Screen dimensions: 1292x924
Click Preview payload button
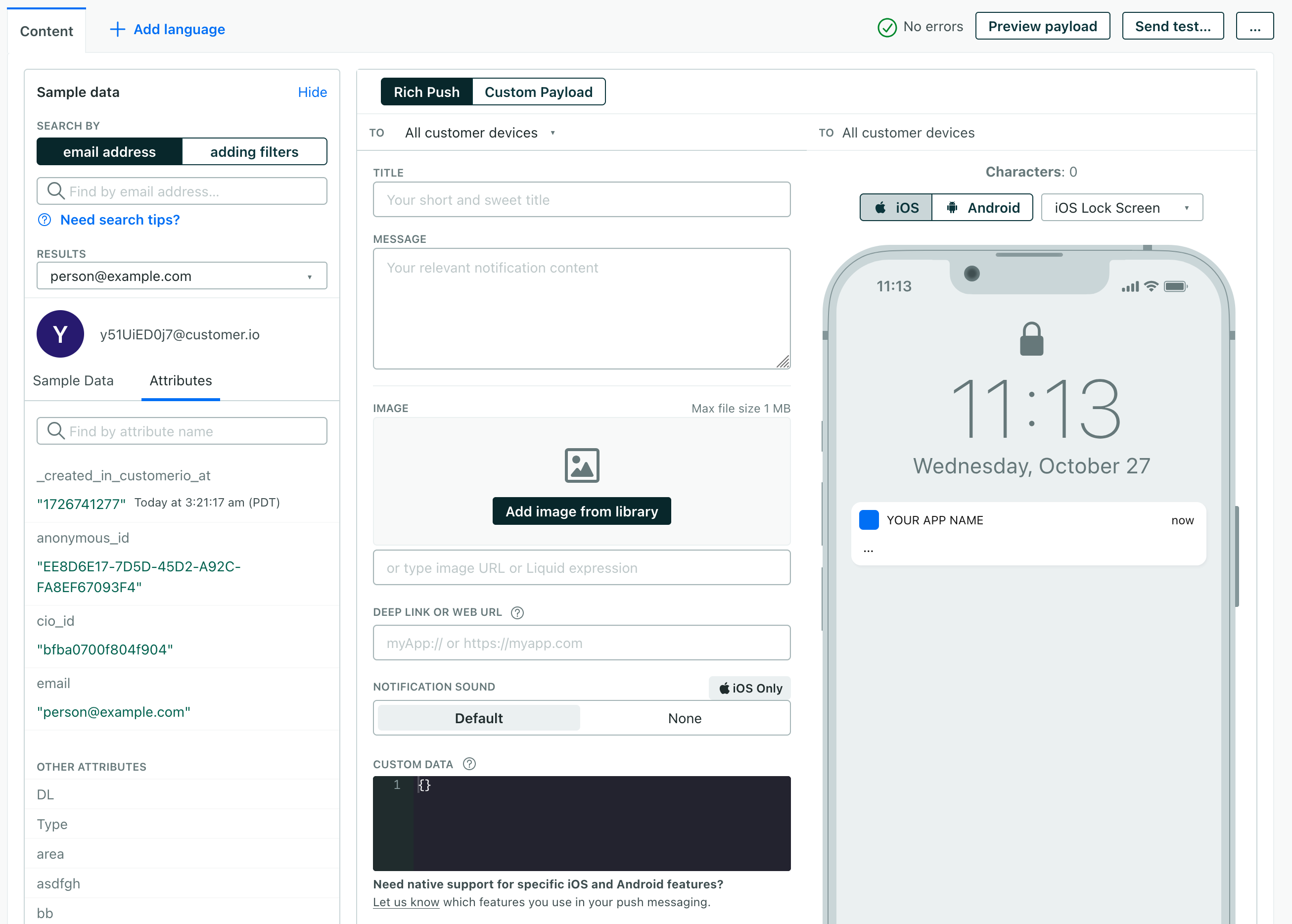coord(1044,25)
